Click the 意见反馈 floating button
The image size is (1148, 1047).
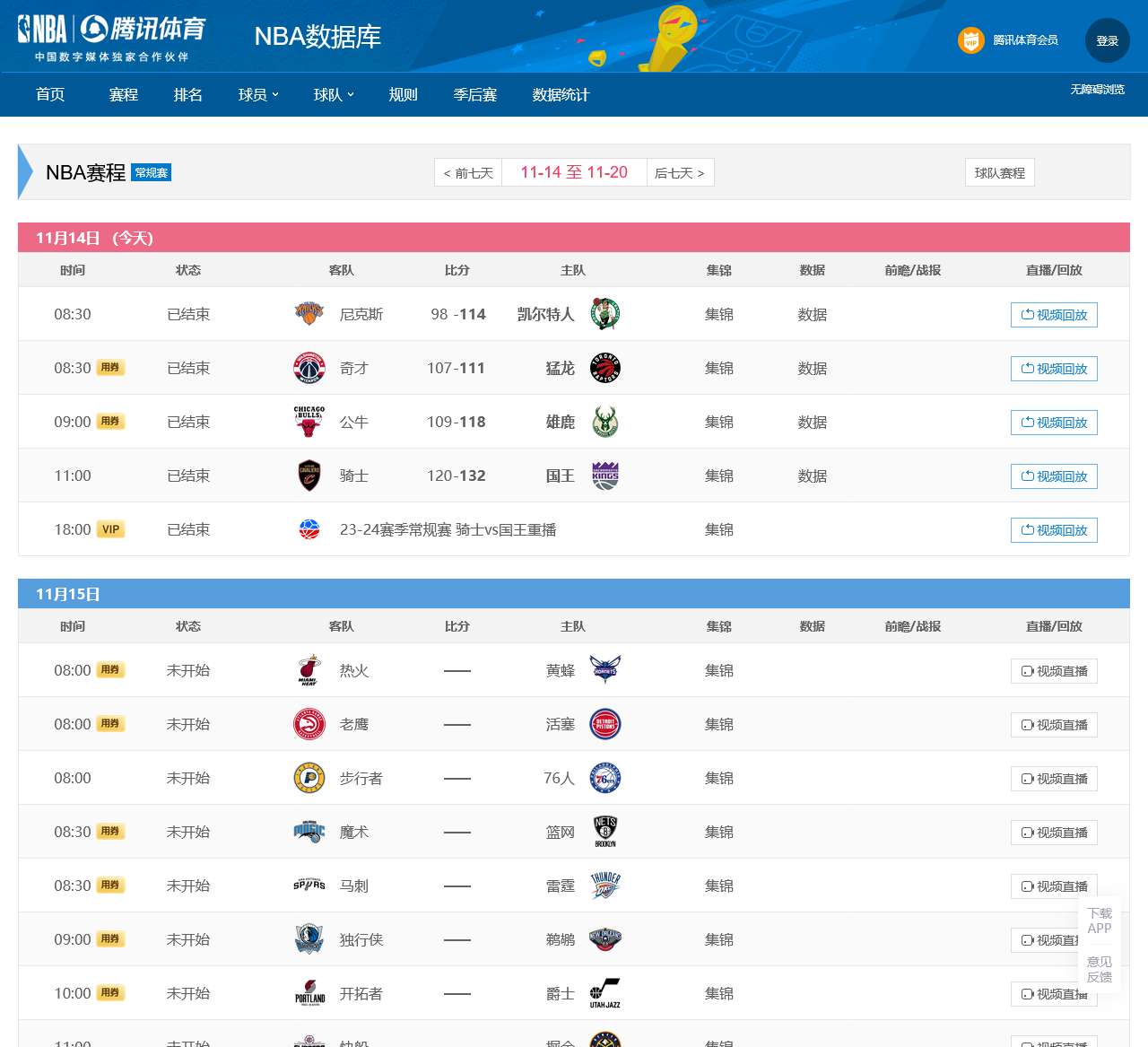click(1100, 969)
